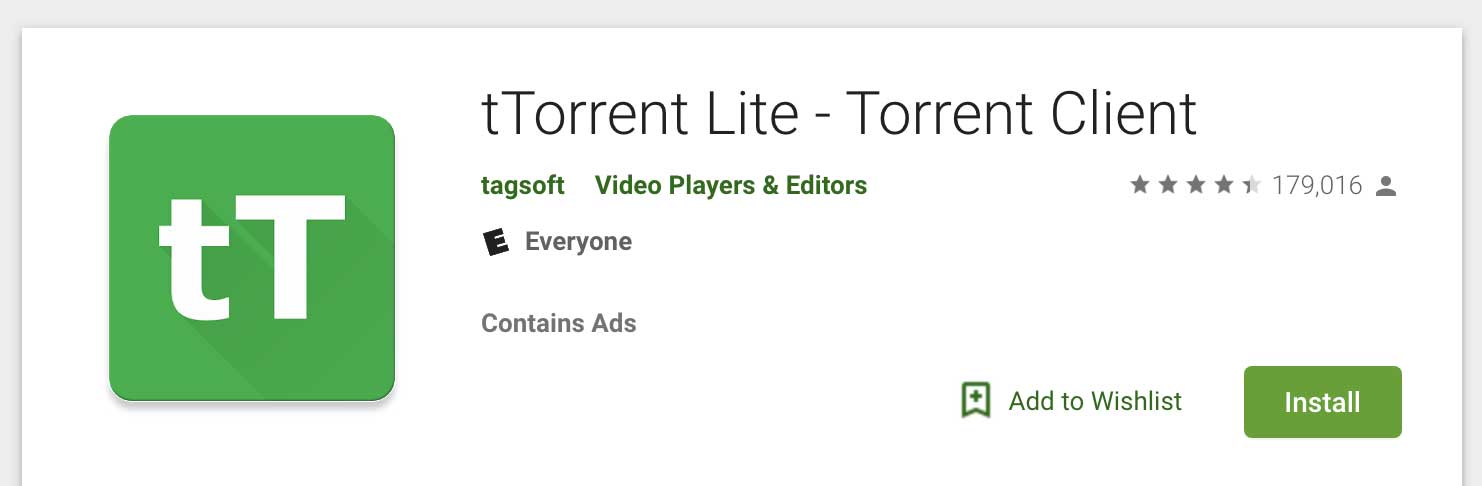
Task: Install the tTorrent Lite app
Action: coord(1322,402)
